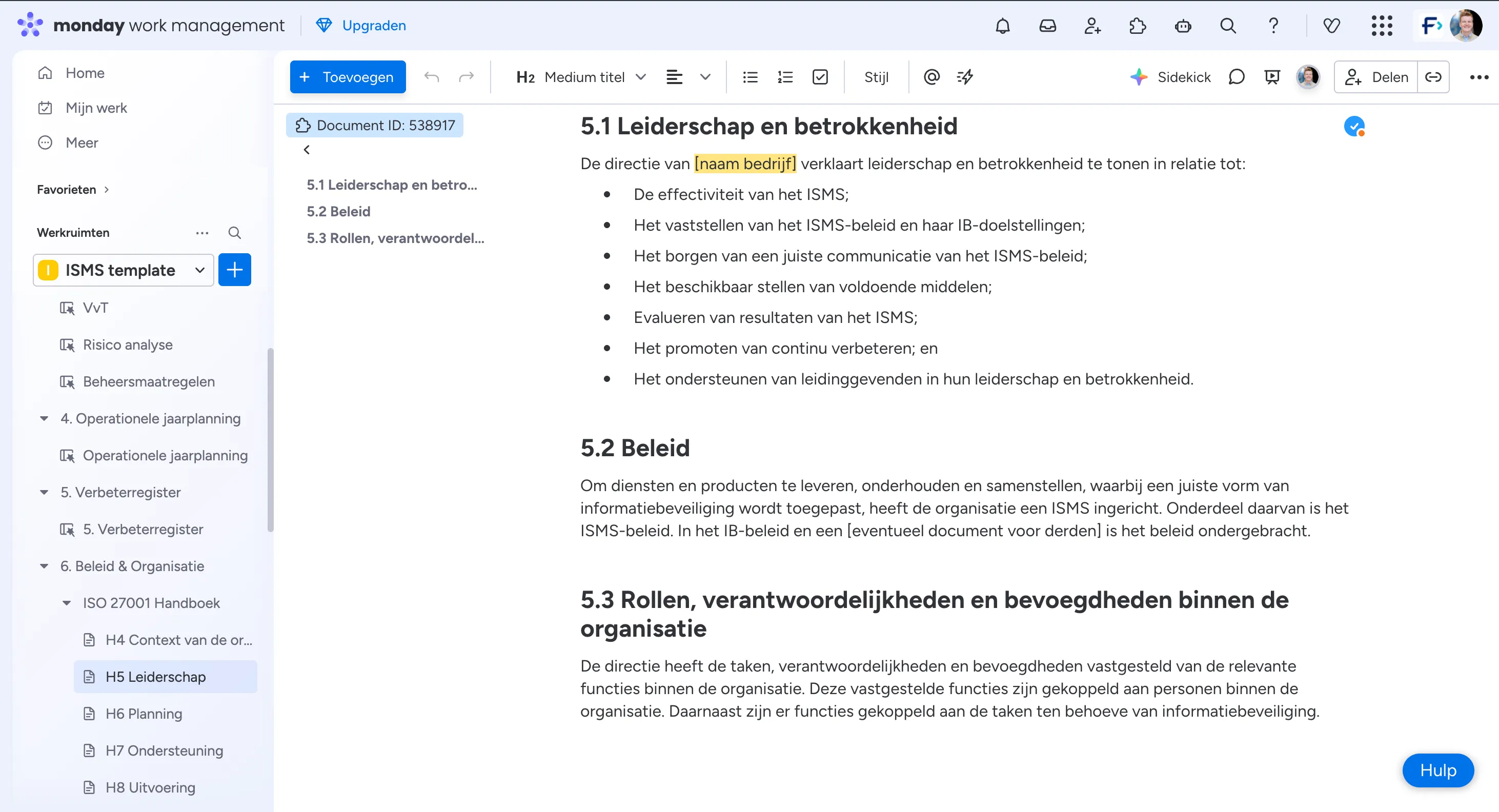Jump to 5.2 Beleid in outline
Image resolution: width=1499 pixels, height=812 pixels.
tap(338, 211)
